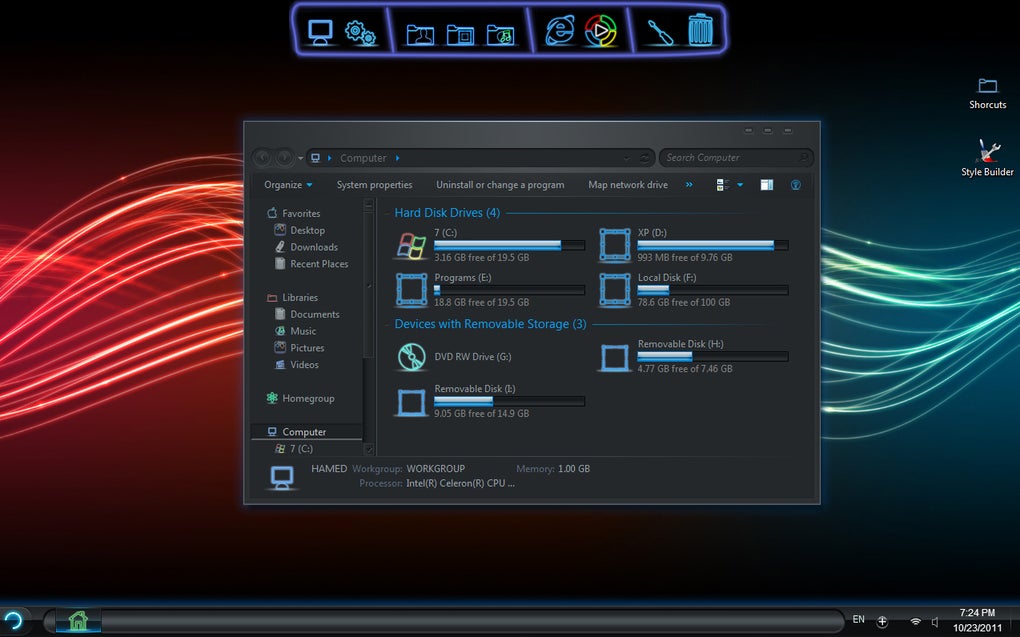The height and width of the screenshot is (637, 1020).
Task: Open Internet Explorer from the top dock
Action: click(560, 32)
